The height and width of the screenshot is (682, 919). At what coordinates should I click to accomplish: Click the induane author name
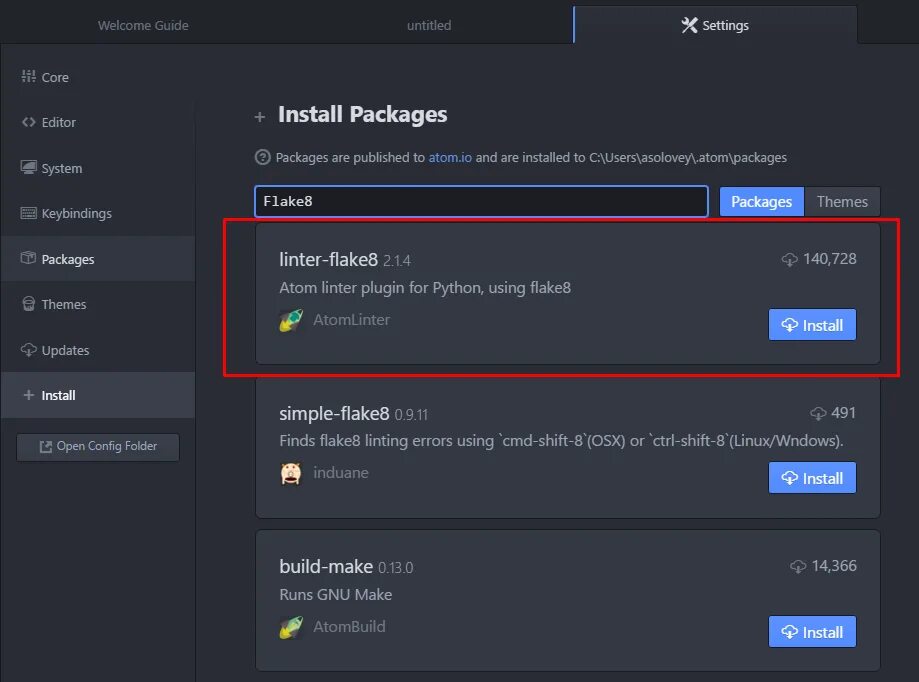[x=341, y=473]
